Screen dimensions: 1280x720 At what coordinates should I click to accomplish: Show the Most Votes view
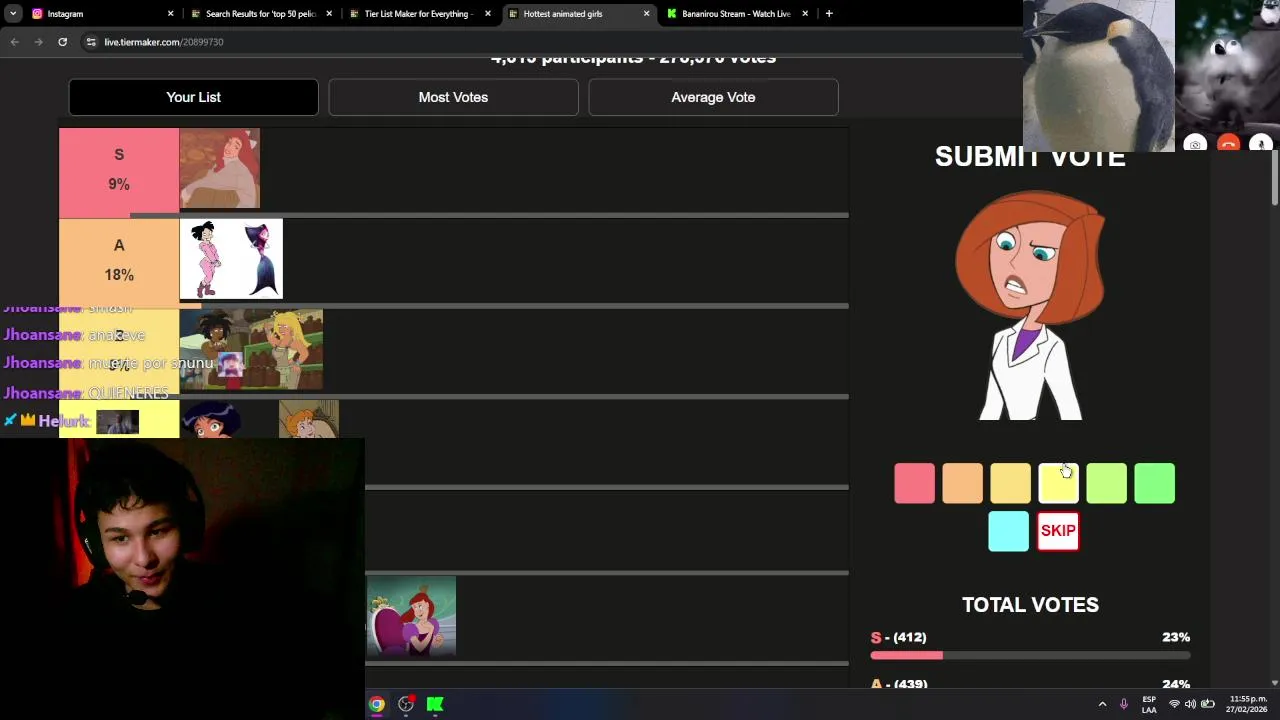pos(453,97)
